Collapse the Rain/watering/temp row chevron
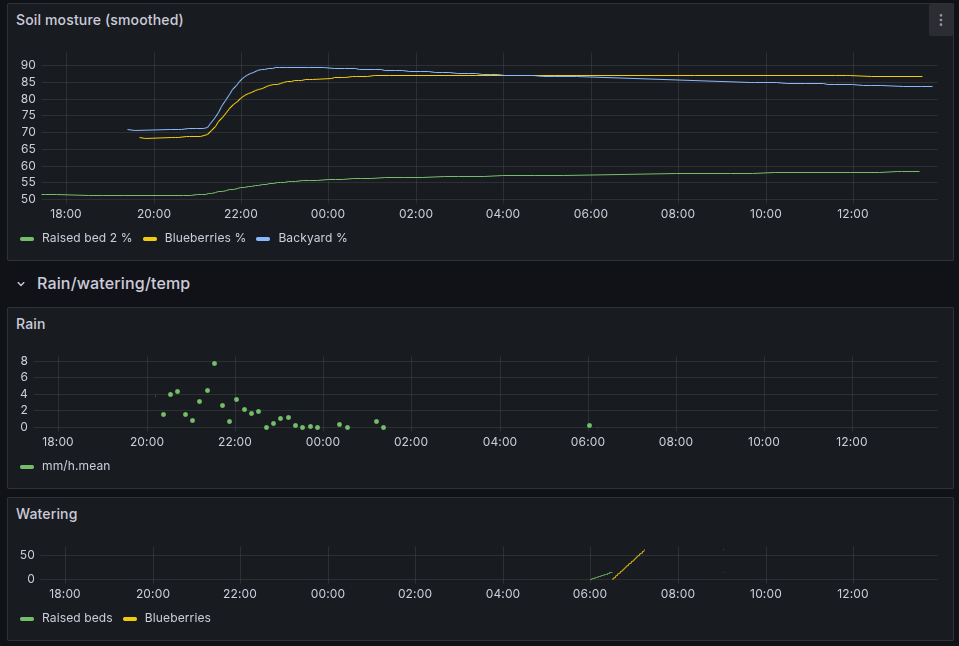The image size is (959, 646). point(21,284)
